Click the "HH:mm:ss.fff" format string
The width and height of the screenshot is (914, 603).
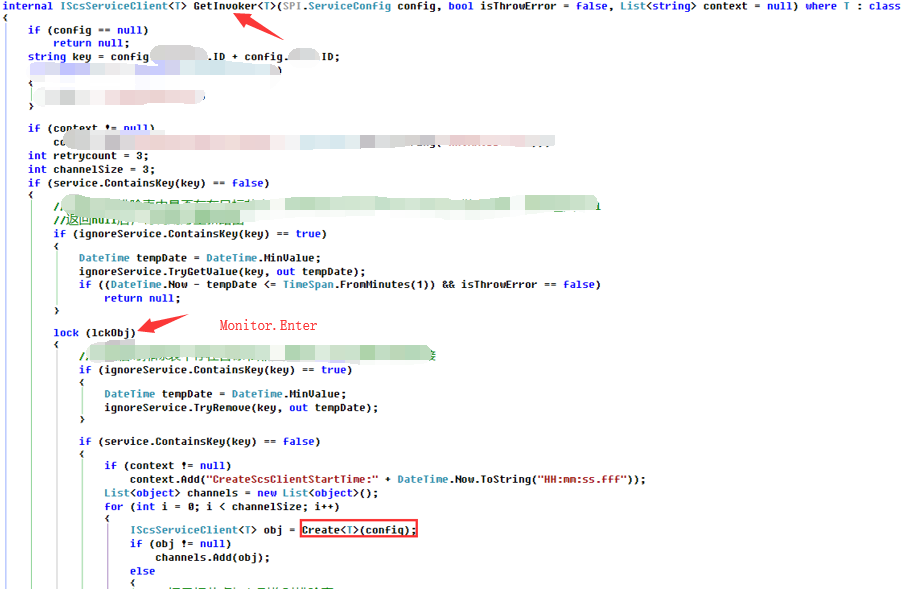click(585, 479)
